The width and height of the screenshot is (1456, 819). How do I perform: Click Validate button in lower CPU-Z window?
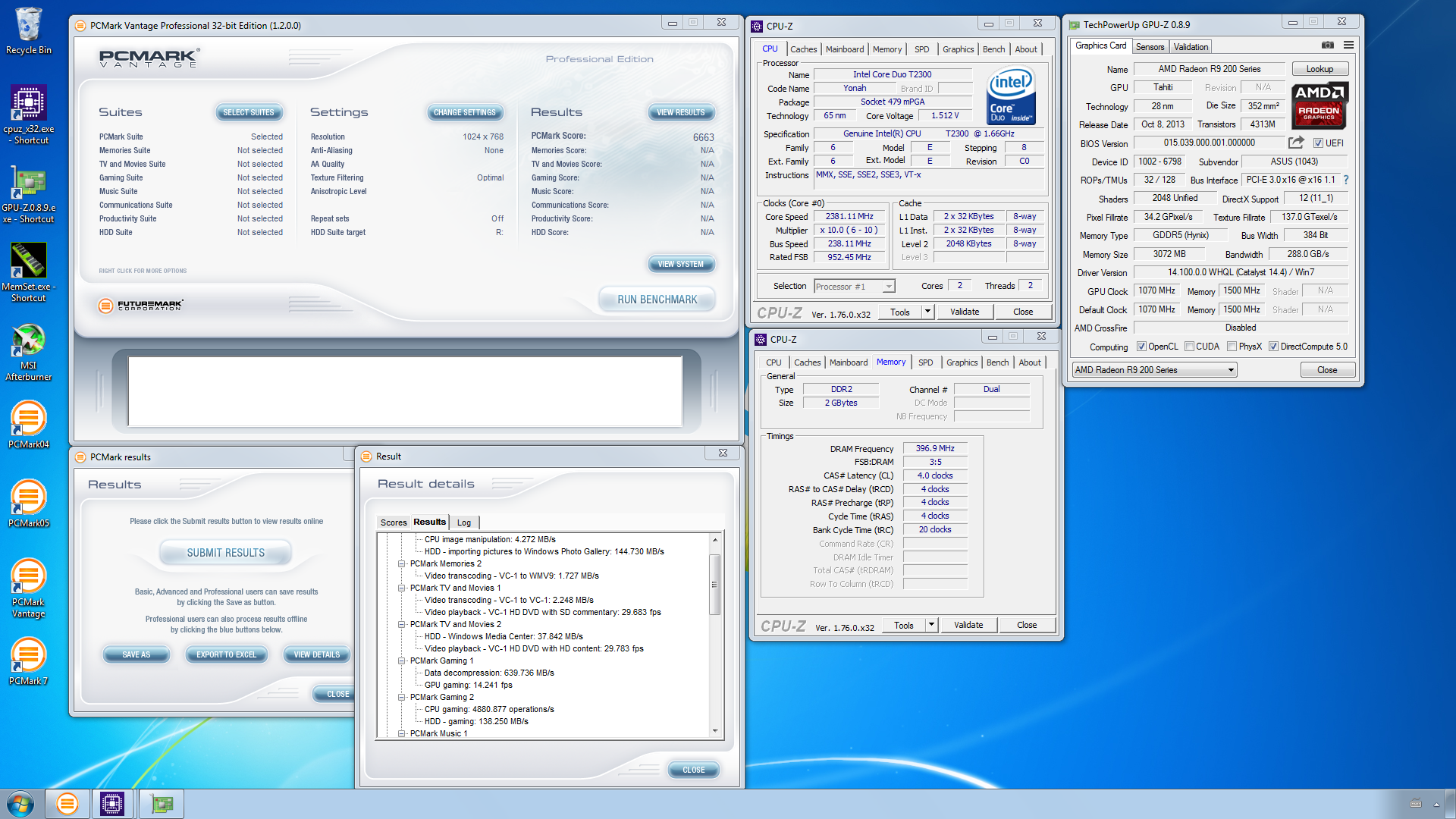tap(968, 625)
